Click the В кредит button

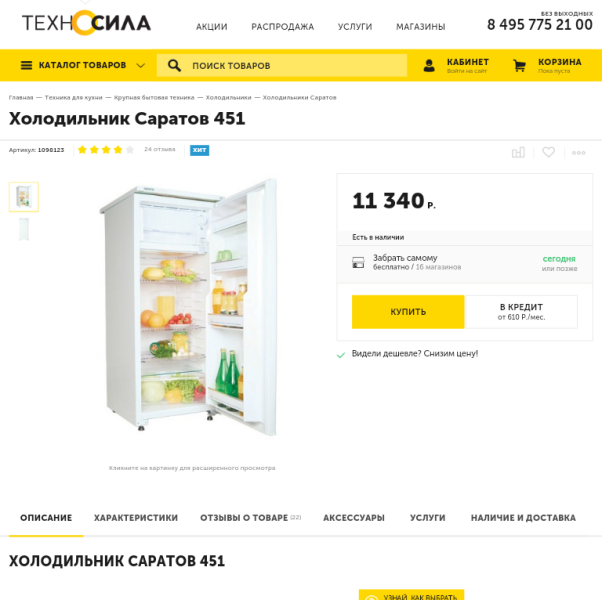(521, 312)
